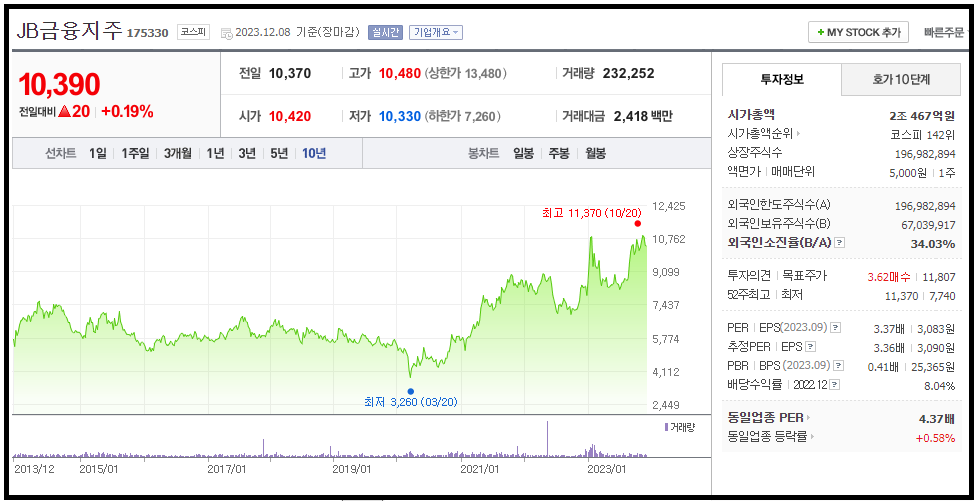The image size is (978, 501).
Task: Select the 5년 line chart period
Action: [x=279, y=153]
